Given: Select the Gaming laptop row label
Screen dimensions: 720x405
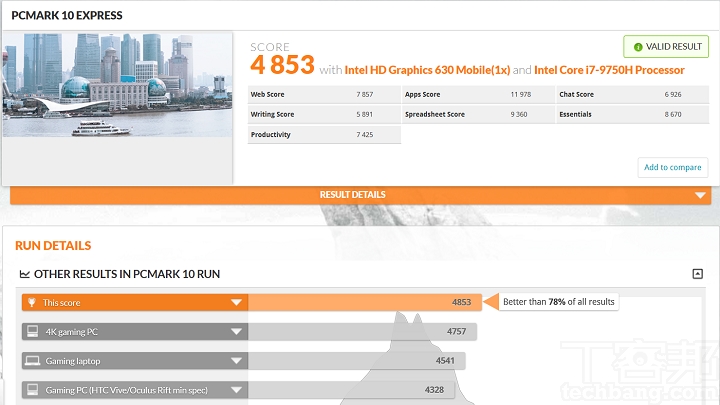Looking at the screenshot, I should click(x=73, y=361).
